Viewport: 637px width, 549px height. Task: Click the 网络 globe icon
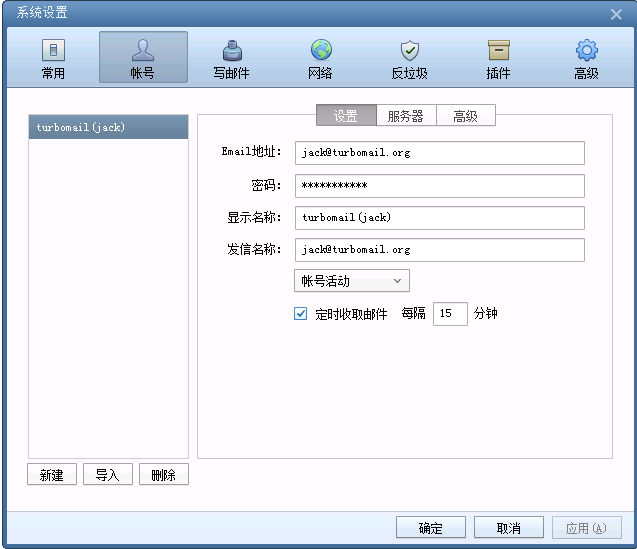(320, 58)
